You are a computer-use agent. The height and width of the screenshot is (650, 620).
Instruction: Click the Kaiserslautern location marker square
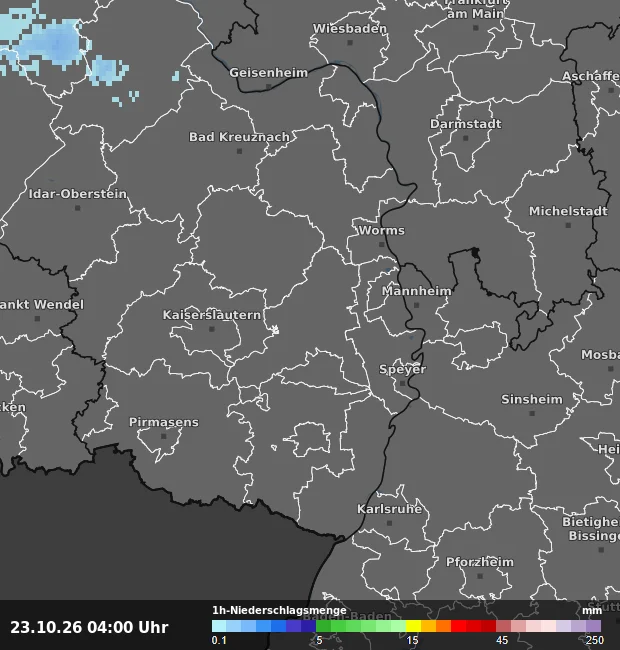(x=212, y=329)
